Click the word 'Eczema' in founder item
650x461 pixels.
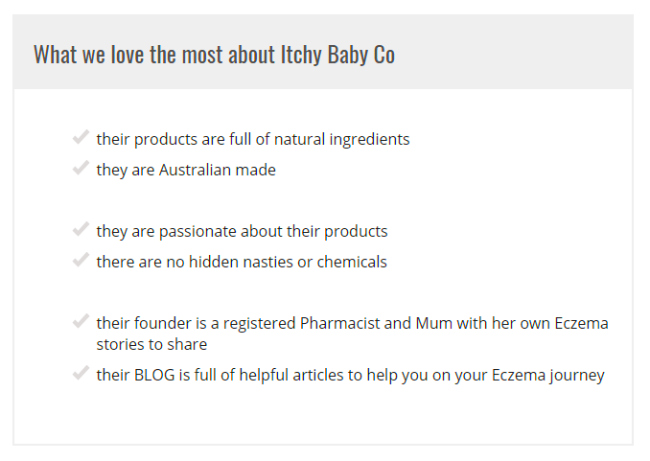pyautogui.click(x=582, y=323)
